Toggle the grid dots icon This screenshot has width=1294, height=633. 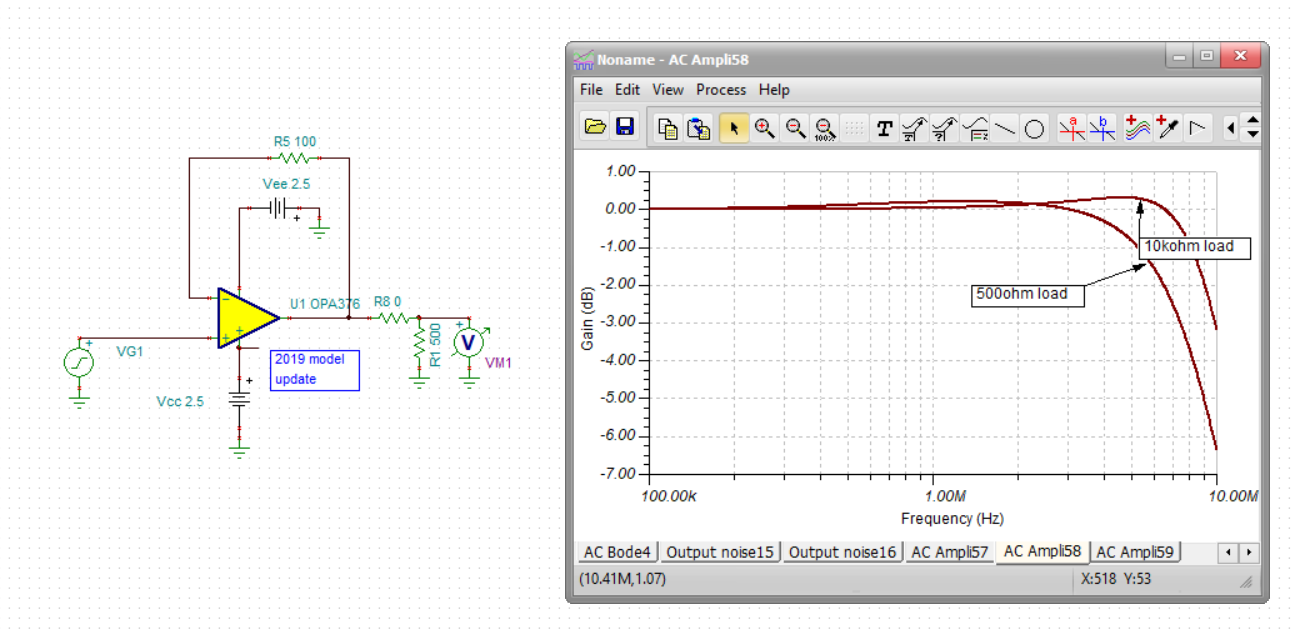tap(854, 128)
